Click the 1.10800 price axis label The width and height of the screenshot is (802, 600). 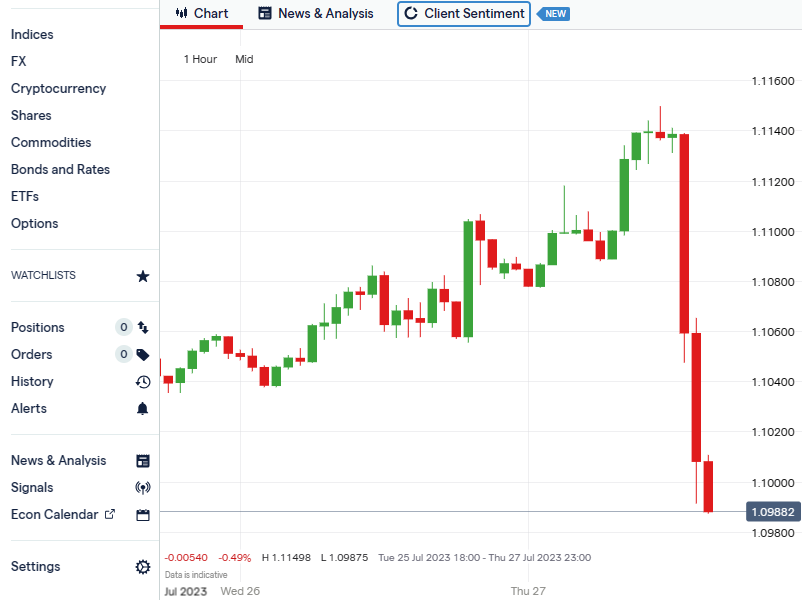coord(773,282)
